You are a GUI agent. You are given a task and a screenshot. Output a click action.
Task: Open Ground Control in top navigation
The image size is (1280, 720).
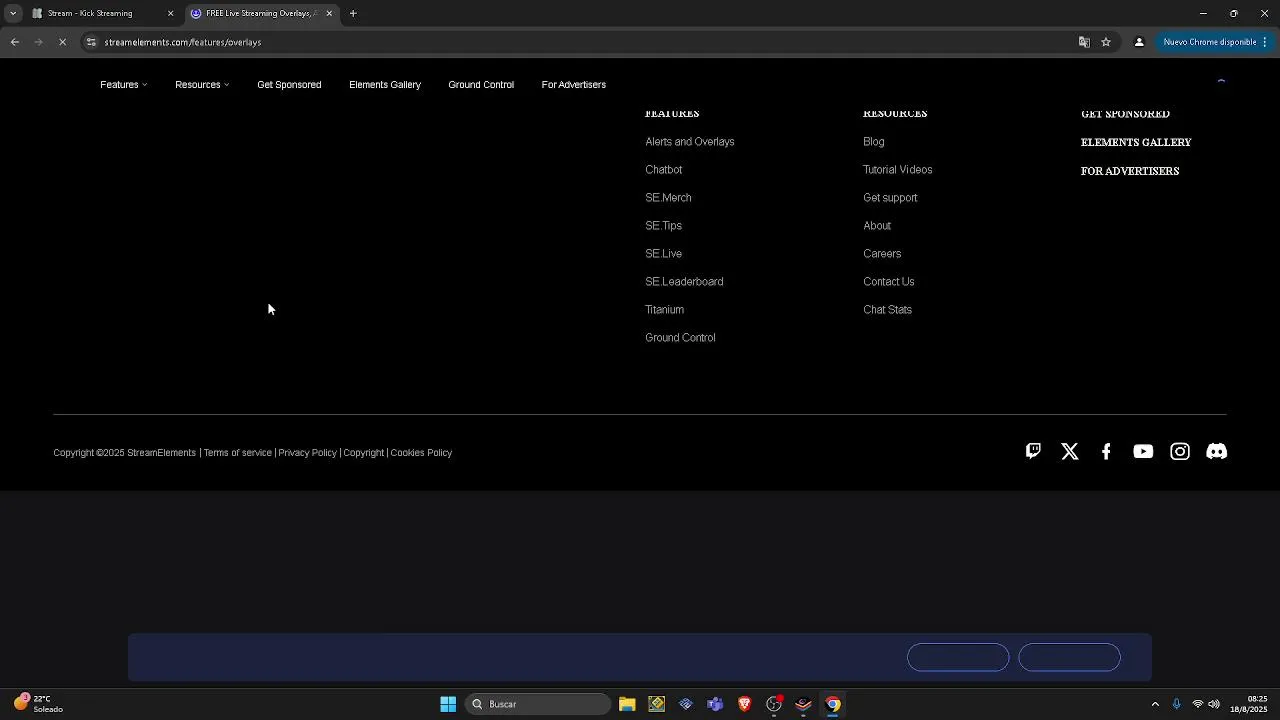point(481,85)
